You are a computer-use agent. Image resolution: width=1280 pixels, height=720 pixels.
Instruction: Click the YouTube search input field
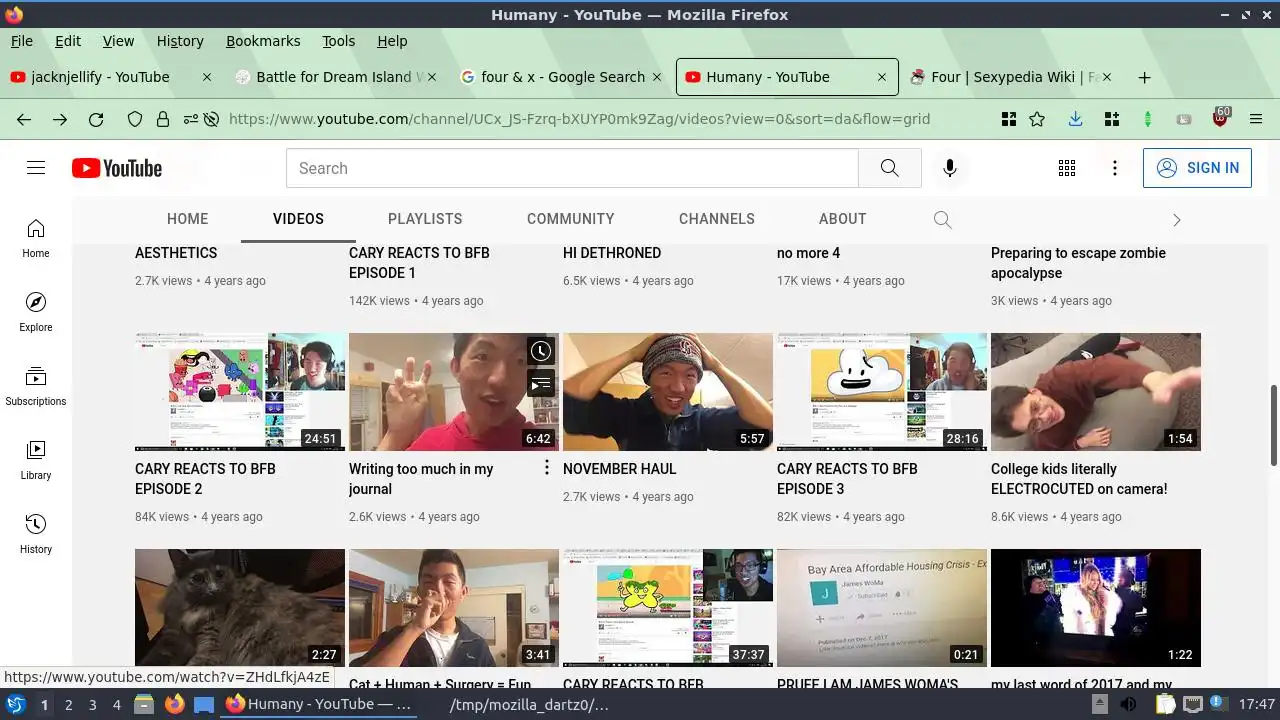point(572,168)
